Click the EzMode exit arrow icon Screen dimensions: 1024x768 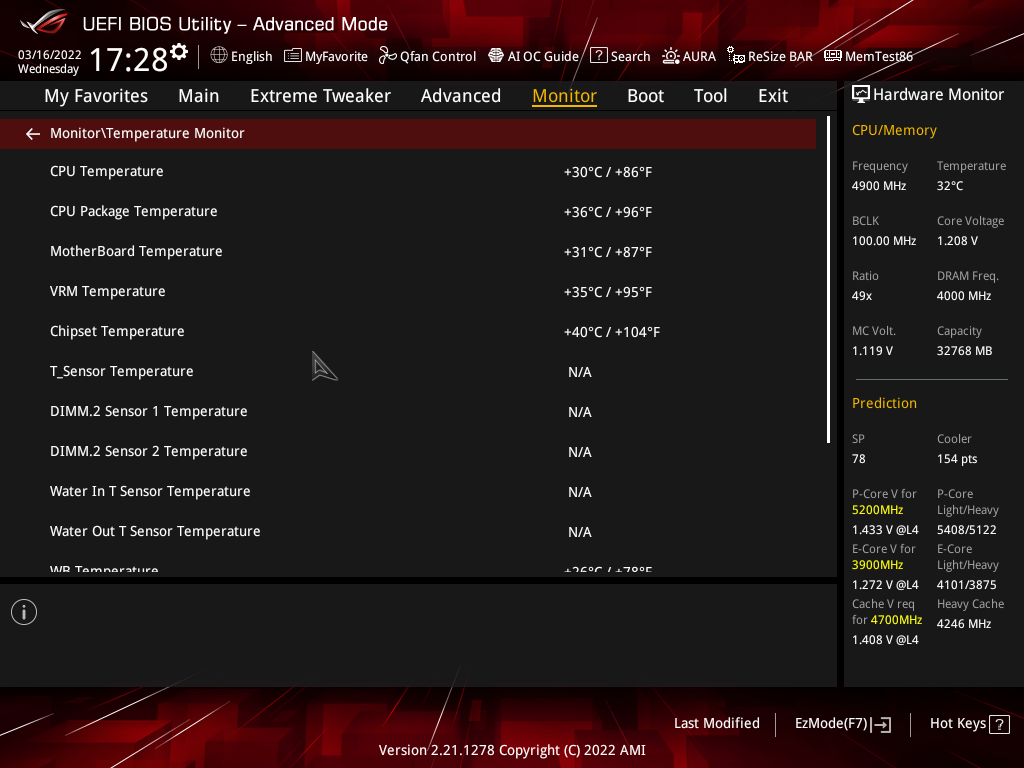pos(881,724)
